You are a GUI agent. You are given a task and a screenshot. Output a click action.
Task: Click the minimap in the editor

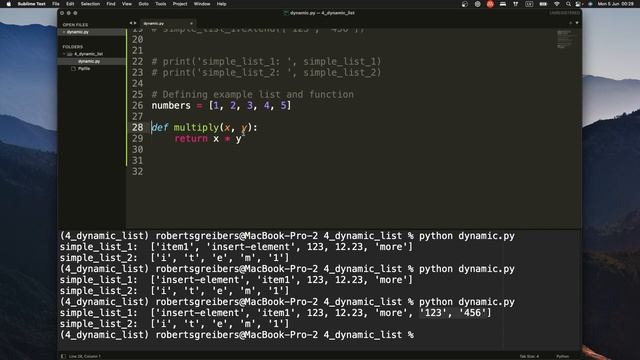[x=565, y=39]
